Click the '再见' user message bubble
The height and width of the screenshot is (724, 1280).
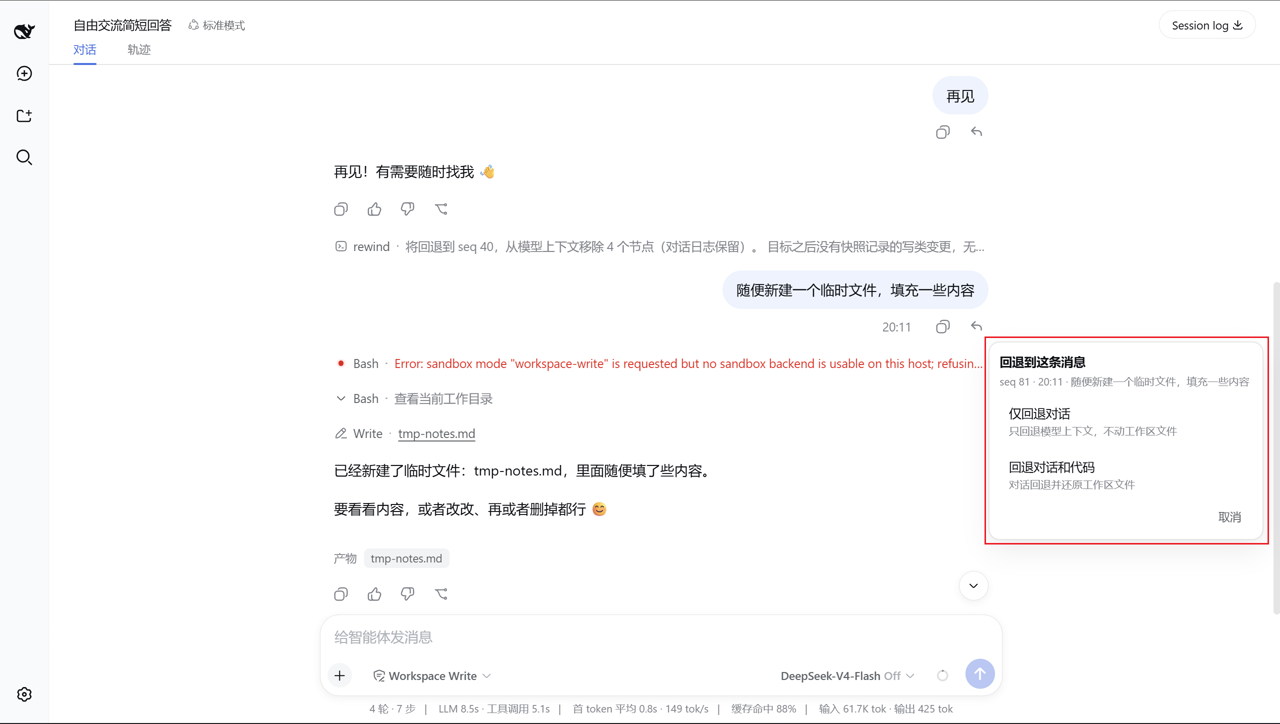pyautogui.click(x=960, y=96)
